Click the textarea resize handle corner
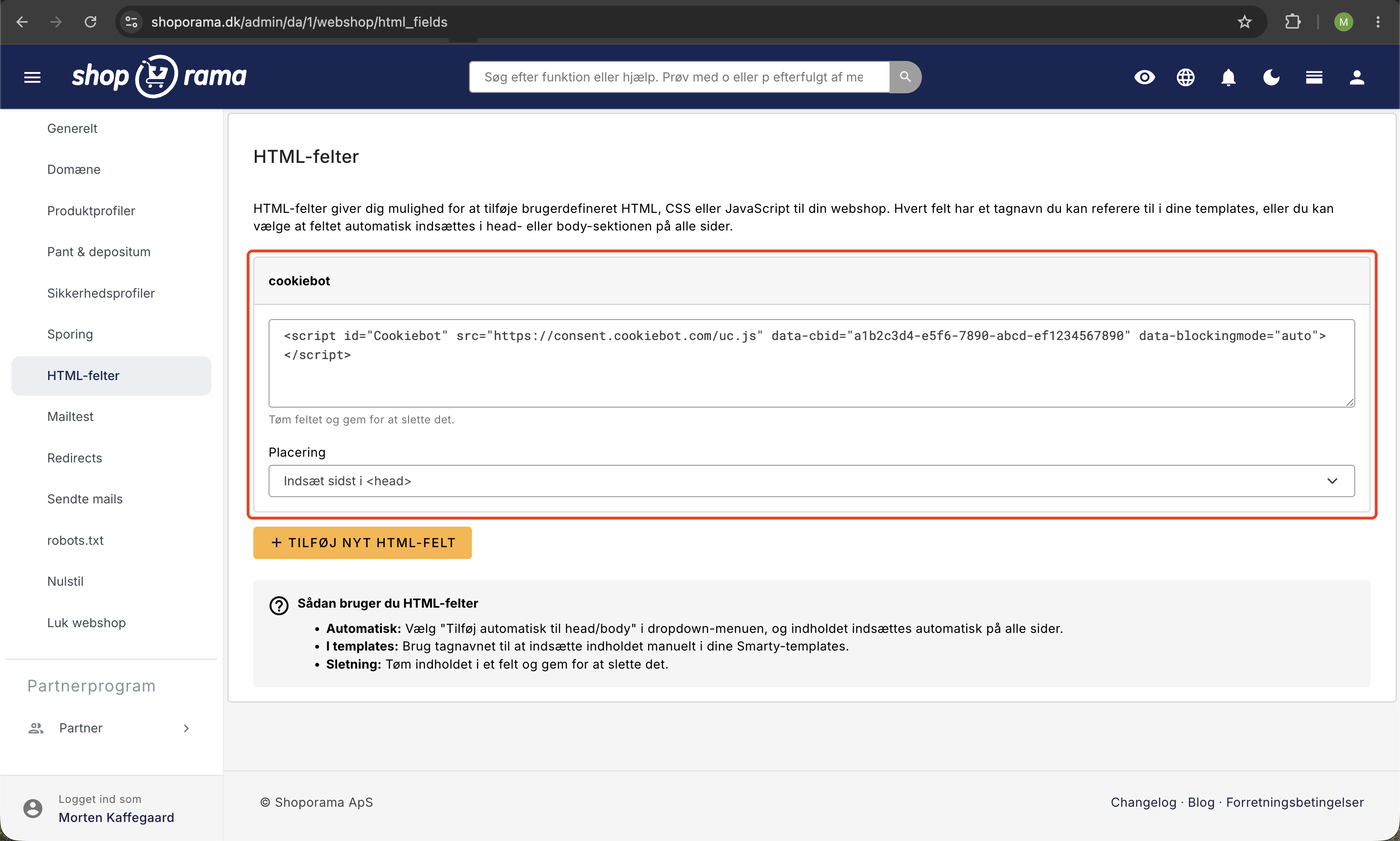 1349,401
